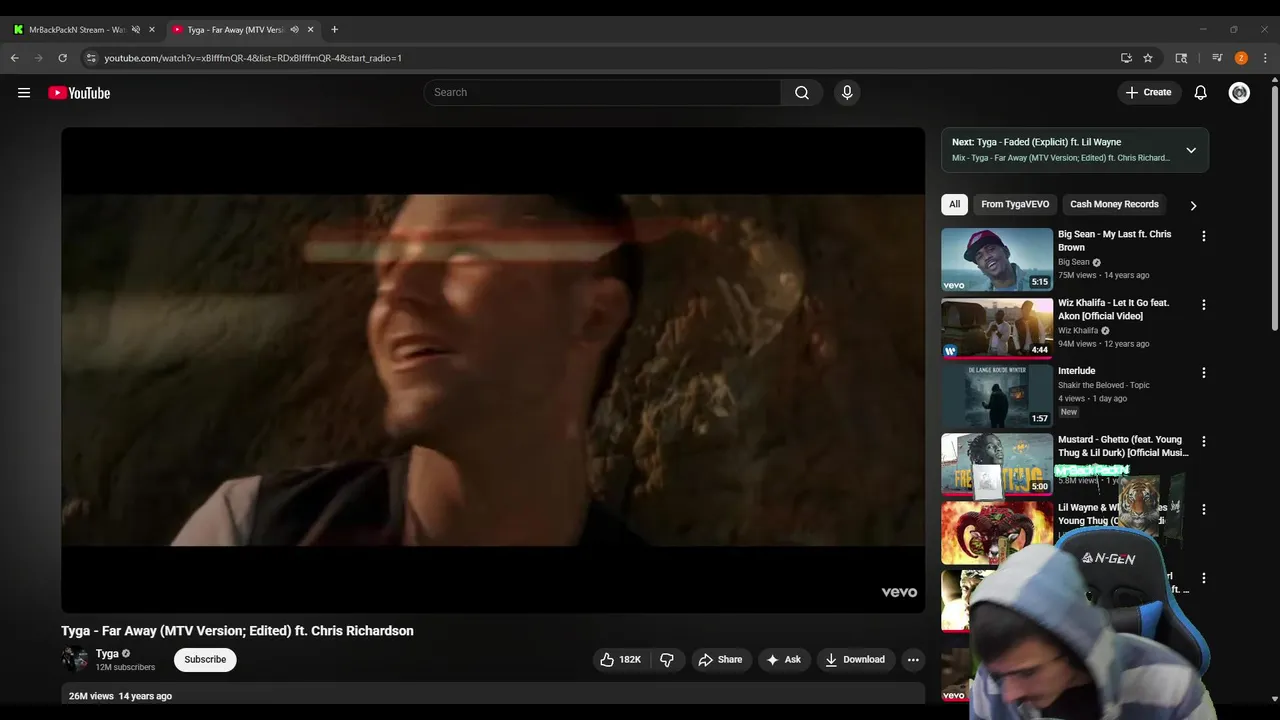This screenshot has width=1280, height=720.
Task: Dislike the video with thumbs down
Action: pyautogui.click(x=667, y=660)
